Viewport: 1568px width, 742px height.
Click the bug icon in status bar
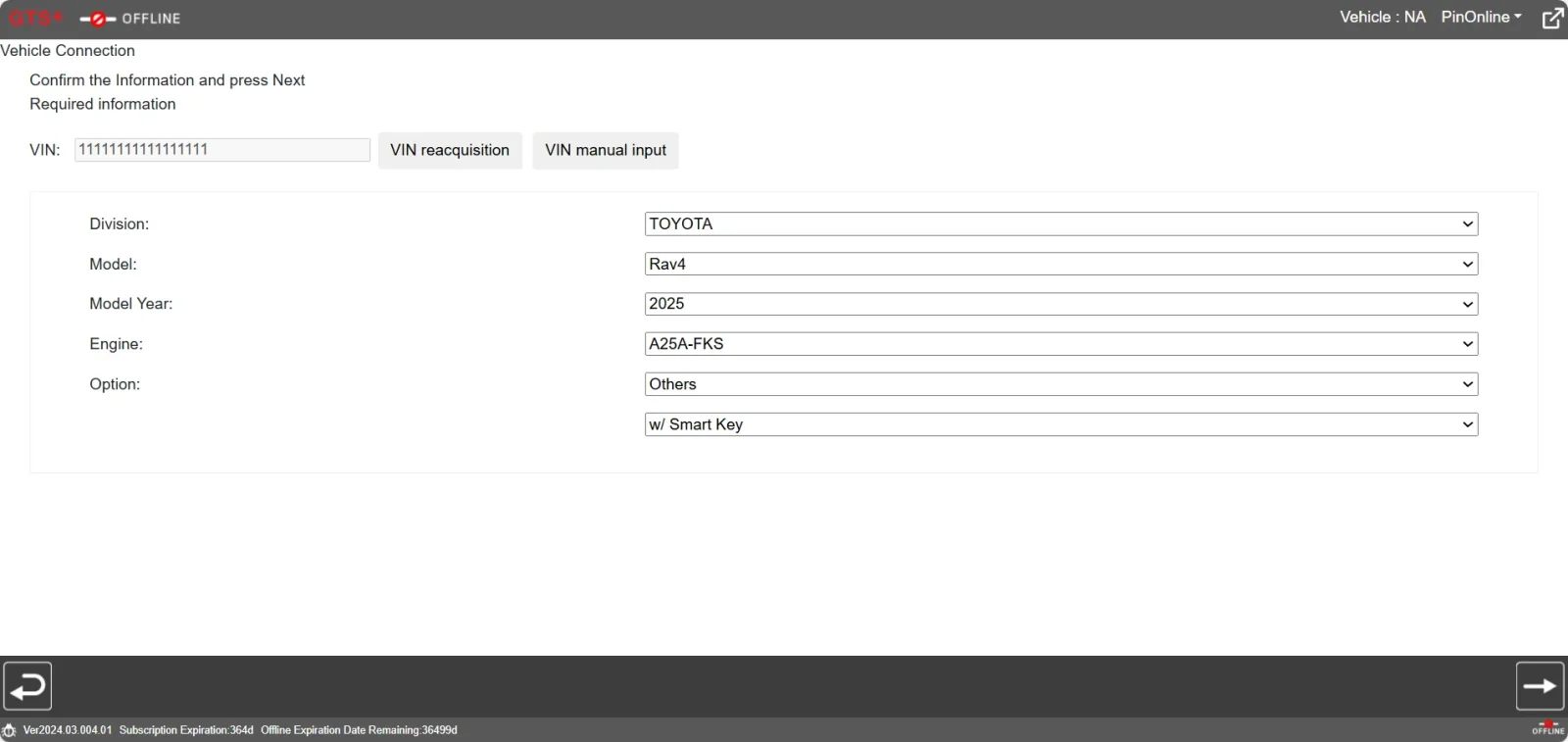pos(9,730)
